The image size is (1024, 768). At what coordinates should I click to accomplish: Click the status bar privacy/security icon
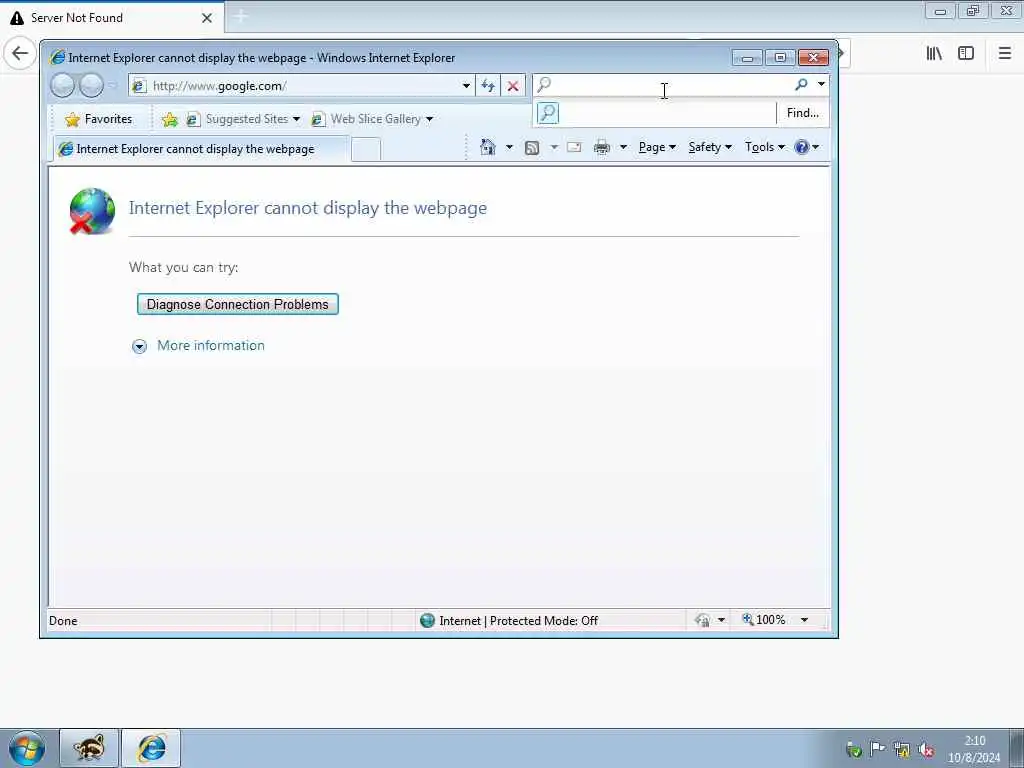703,620
